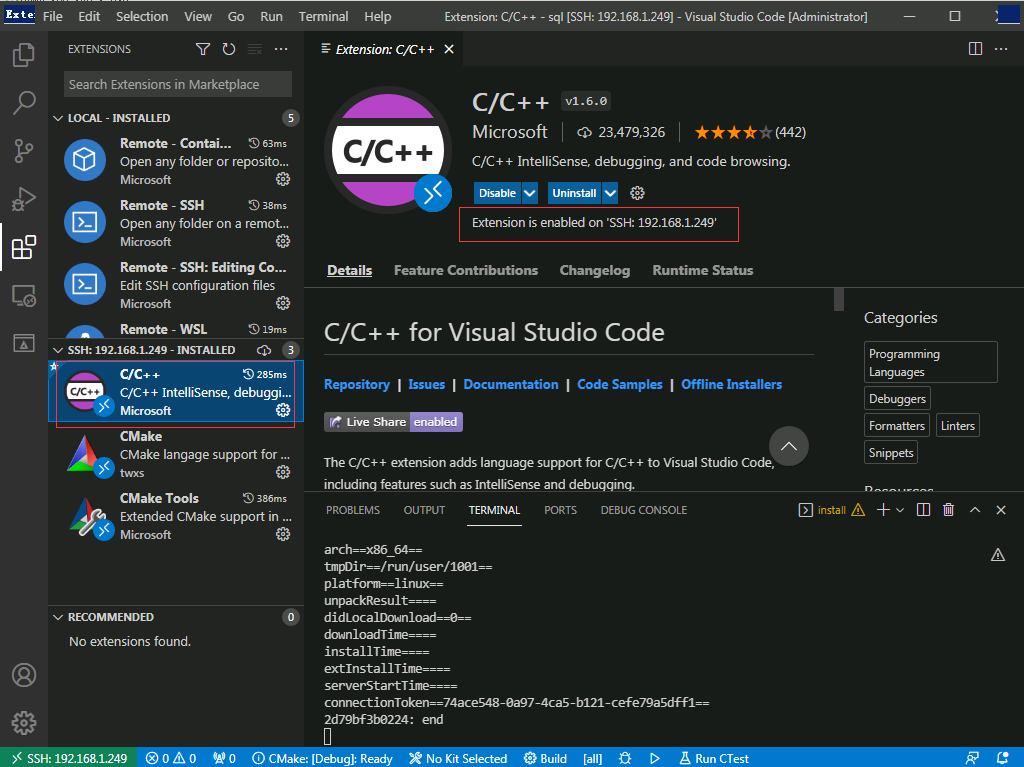Image resolution: width=1024 pixels, height=767 pixels.
Task: Open the Explorer view in the activity bar
Action: [x=24, y=55]
